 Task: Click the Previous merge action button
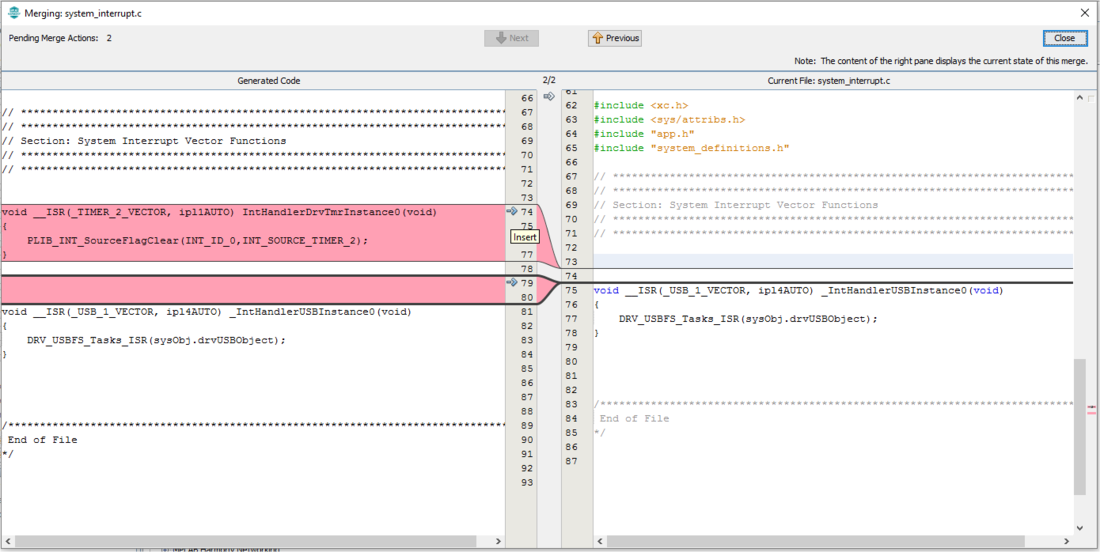tap(615, 38)
